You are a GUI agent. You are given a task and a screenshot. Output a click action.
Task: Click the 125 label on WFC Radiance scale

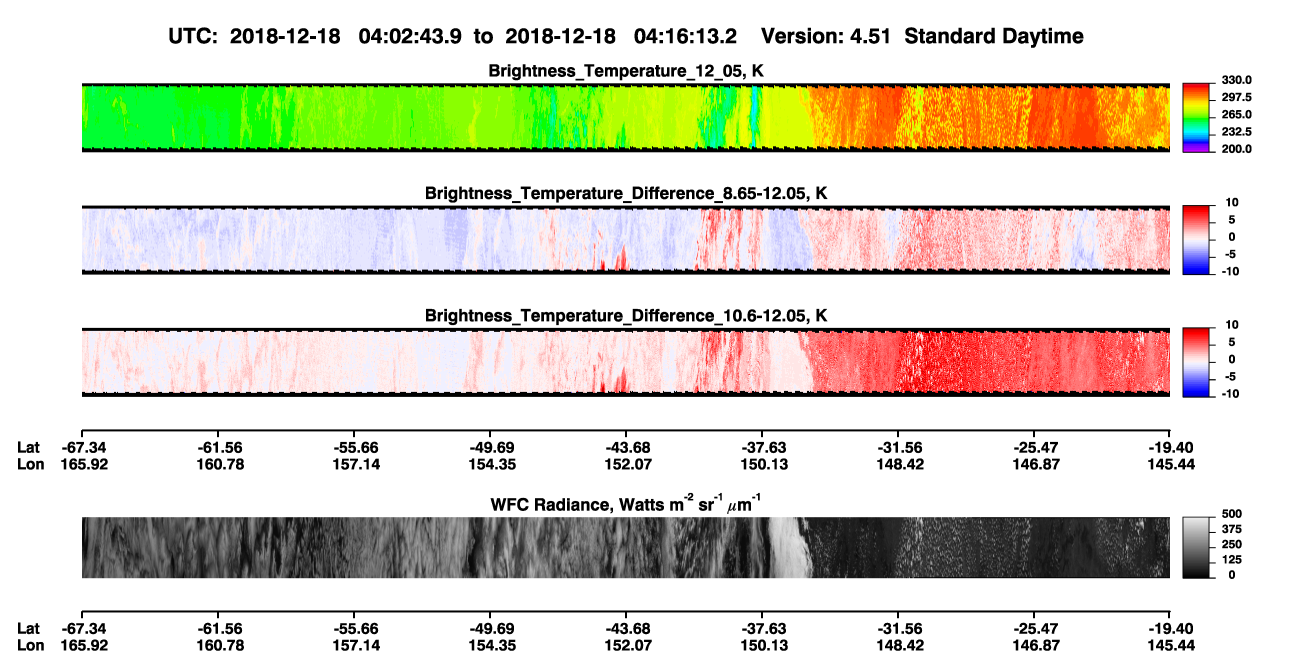point(1231,560)
